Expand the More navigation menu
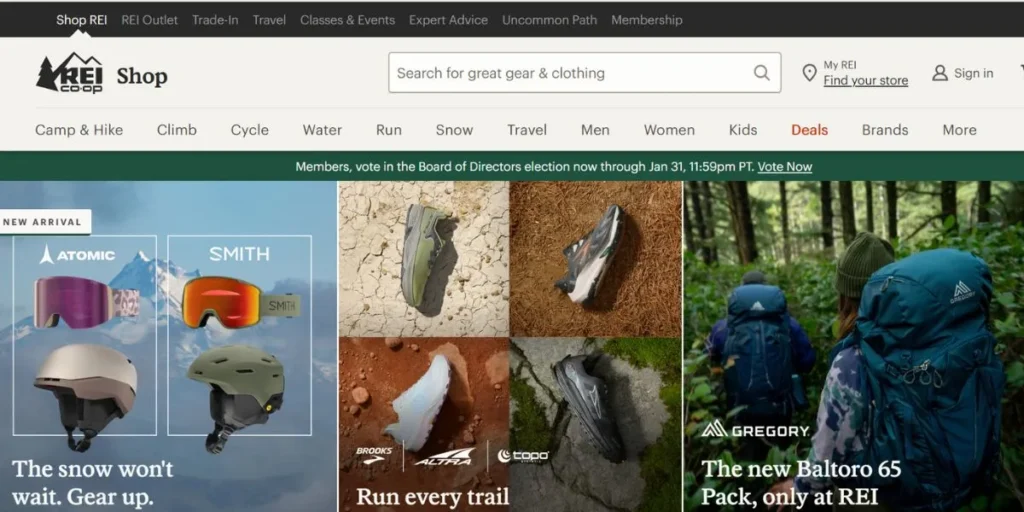The height and width of the screenshot is (512, 1024). point(959,130)
